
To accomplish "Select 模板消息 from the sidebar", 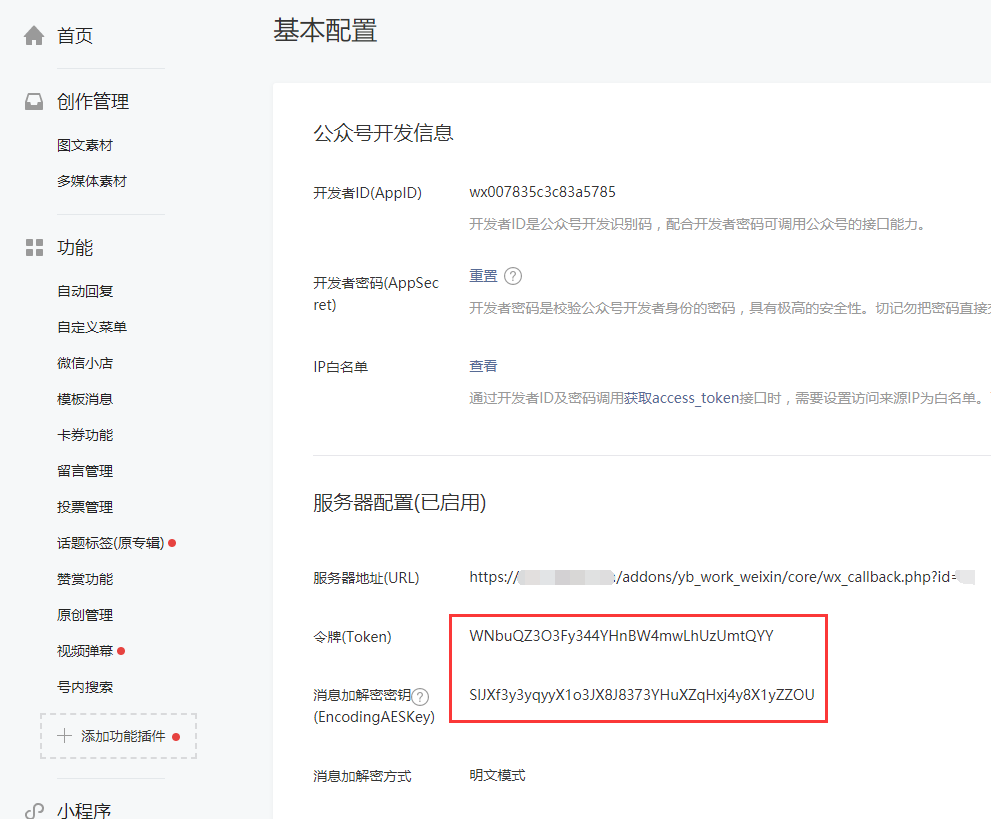I will (x=85, y=399).
